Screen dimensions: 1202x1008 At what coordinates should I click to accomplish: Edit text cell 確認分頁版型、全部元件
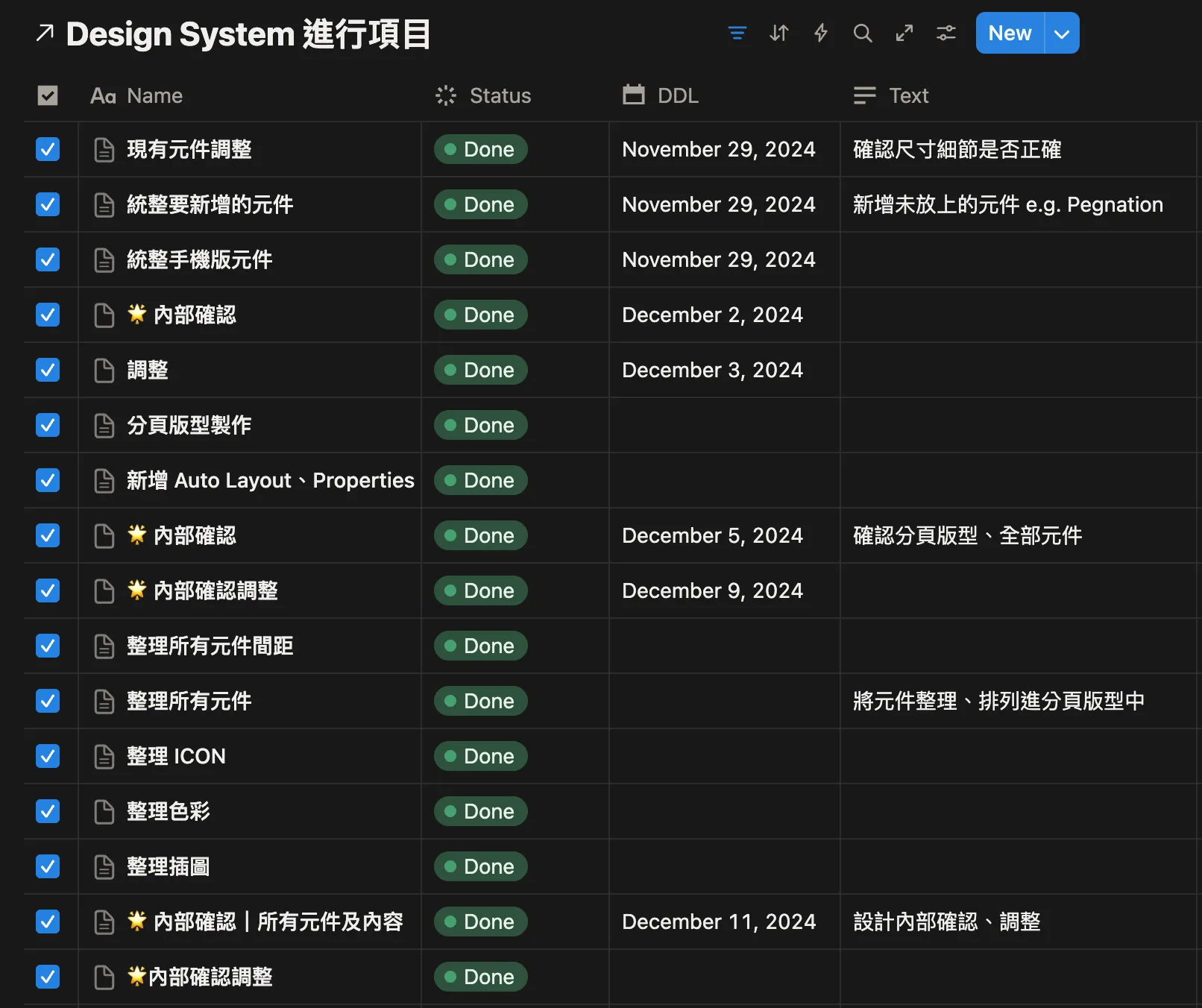(x=1019, y=535)
